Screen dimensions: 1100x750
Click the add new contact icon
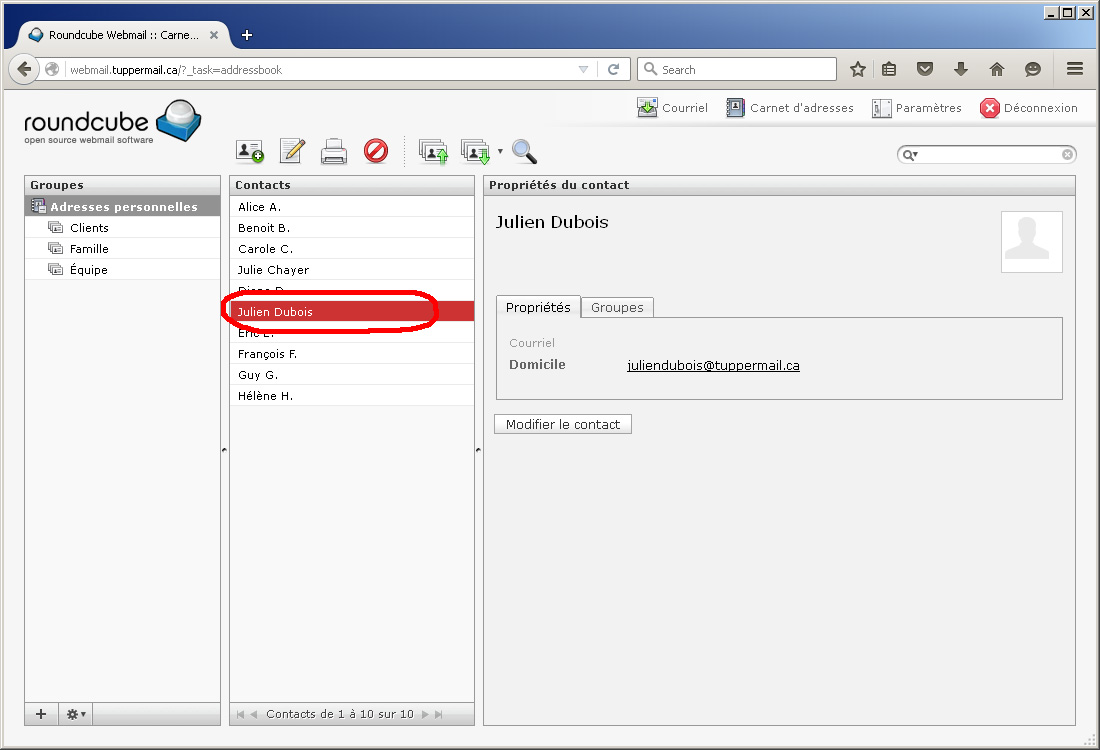(249, 151)
